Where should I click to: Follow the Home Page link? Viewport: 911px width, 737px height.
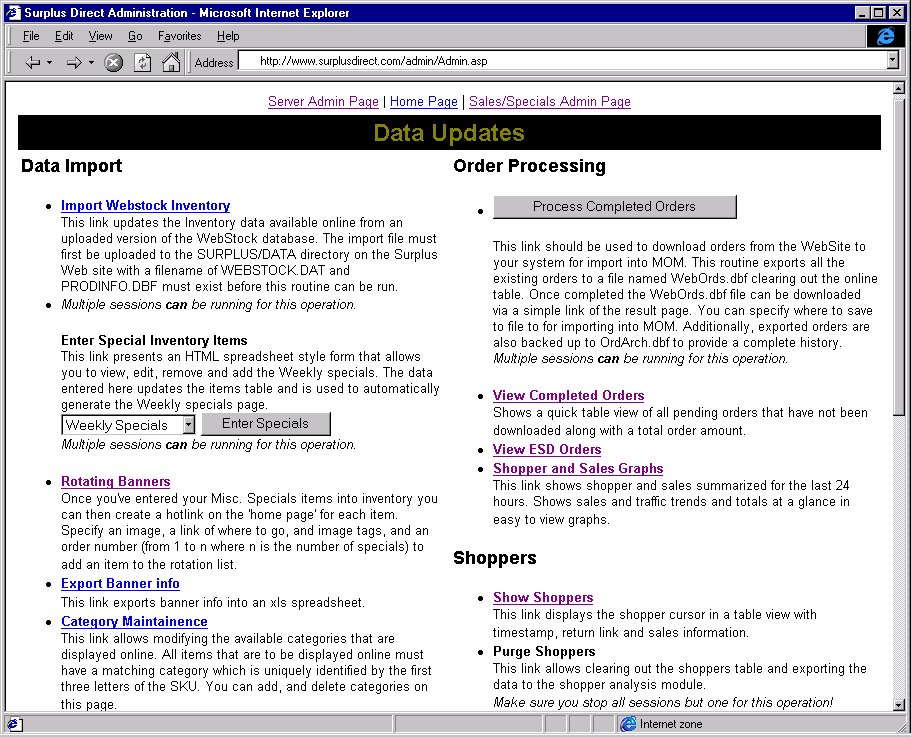[424, 102]
